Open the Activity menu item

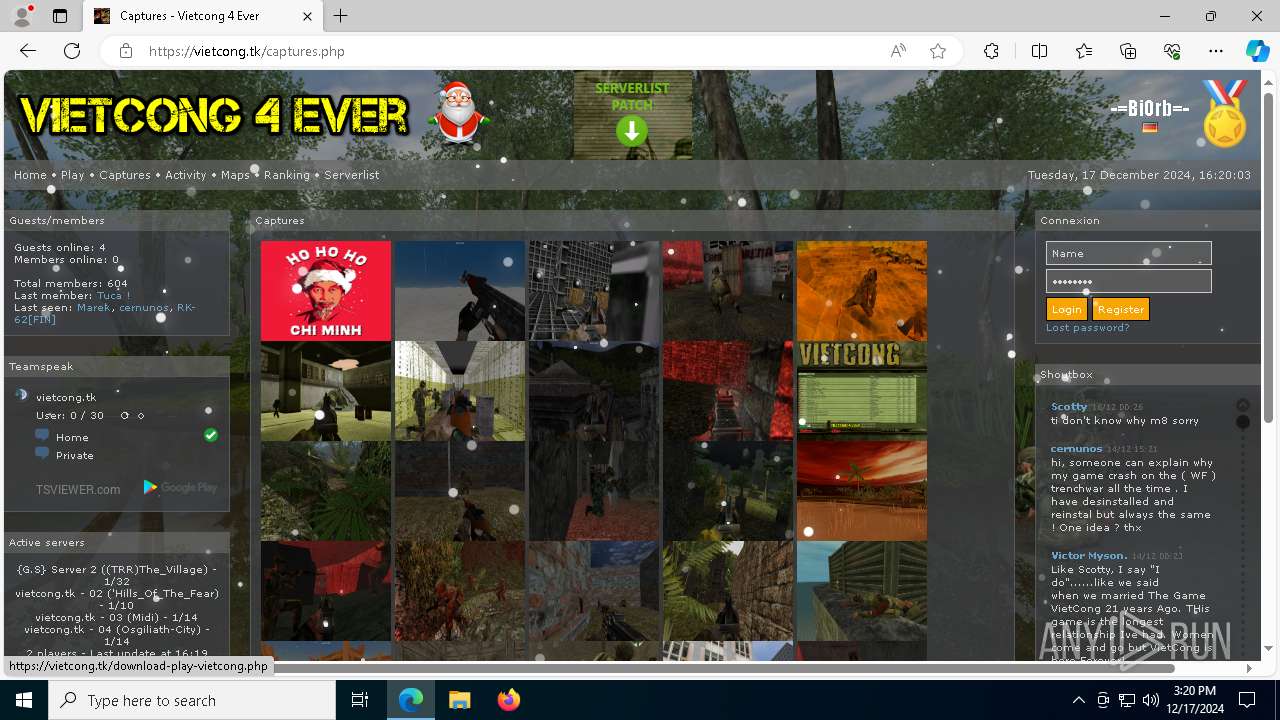point(185,175)
